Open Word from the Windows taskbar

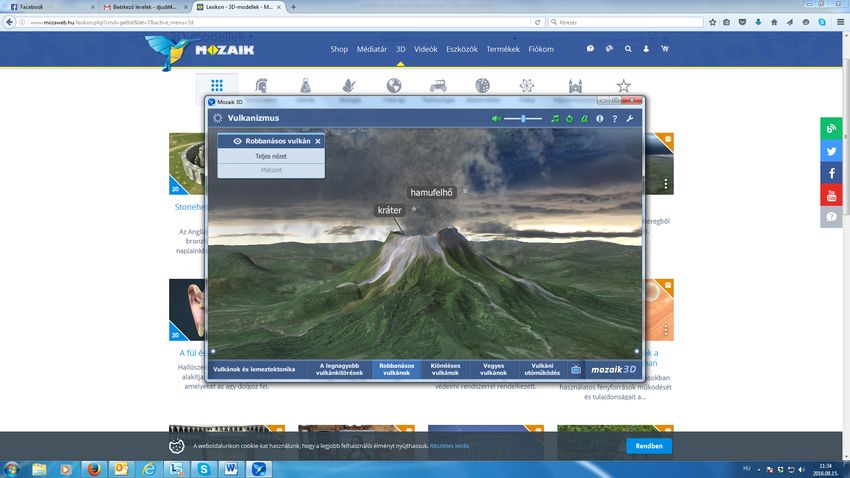click(x=231, y=469)
